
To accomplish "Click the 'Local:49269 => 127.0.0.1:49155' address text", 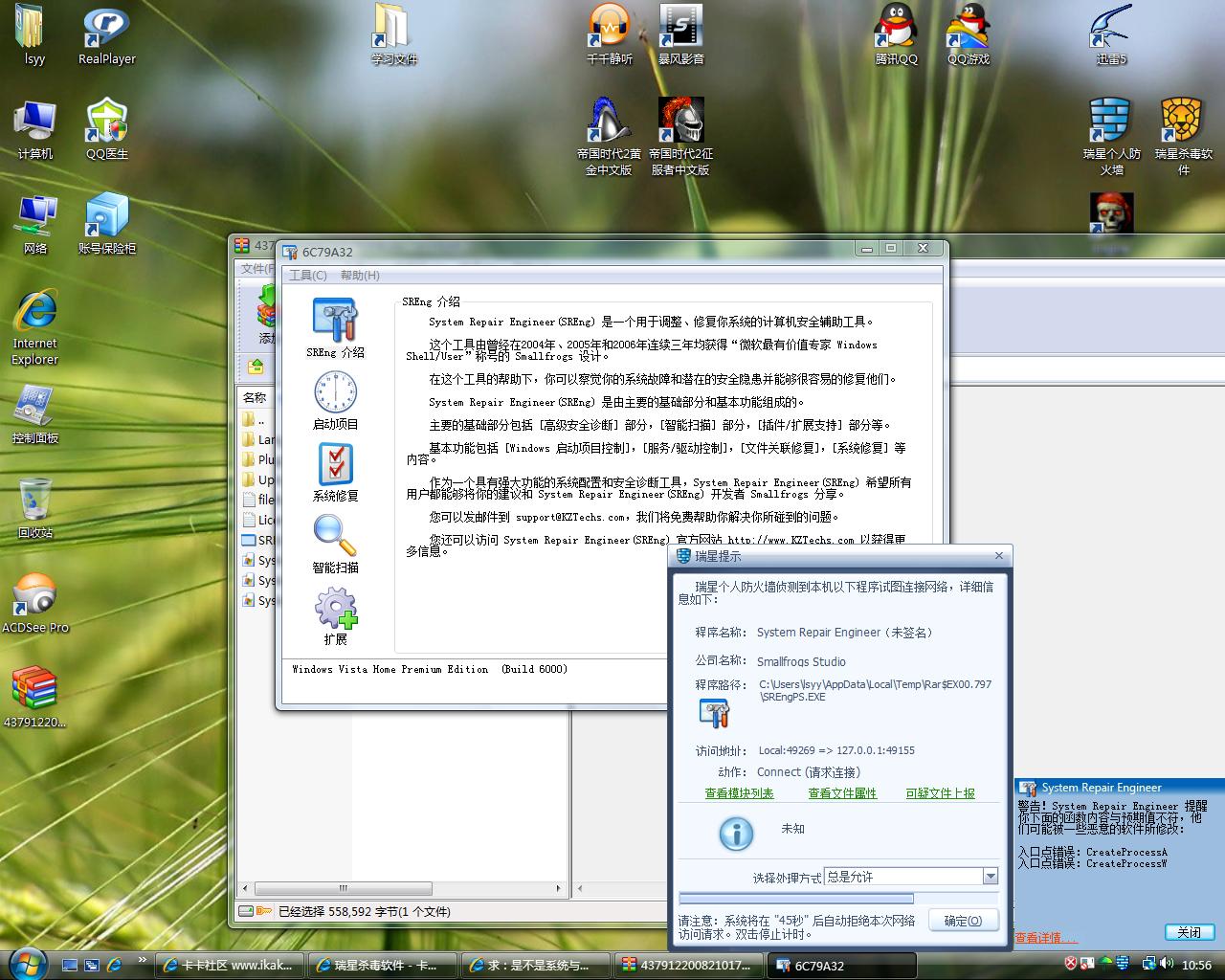I will click(836, 750).
